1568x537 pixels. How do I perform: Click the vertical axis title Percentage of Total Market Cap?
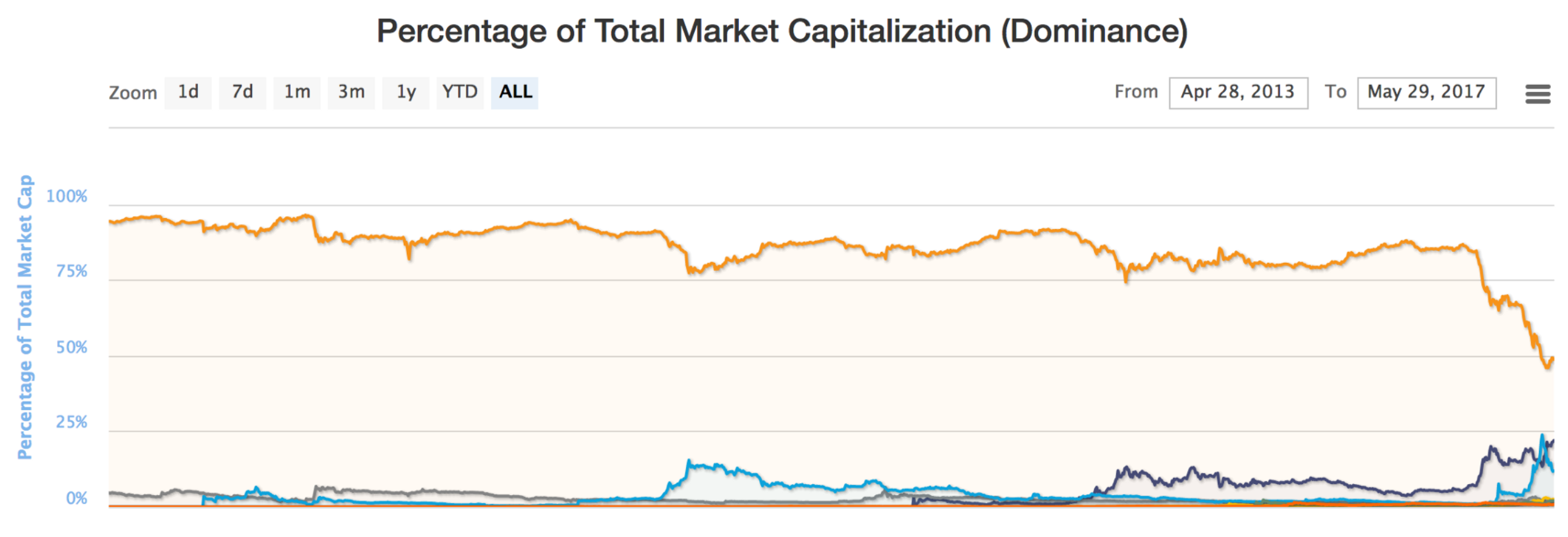pyautogui.click(x=25, y=317)
